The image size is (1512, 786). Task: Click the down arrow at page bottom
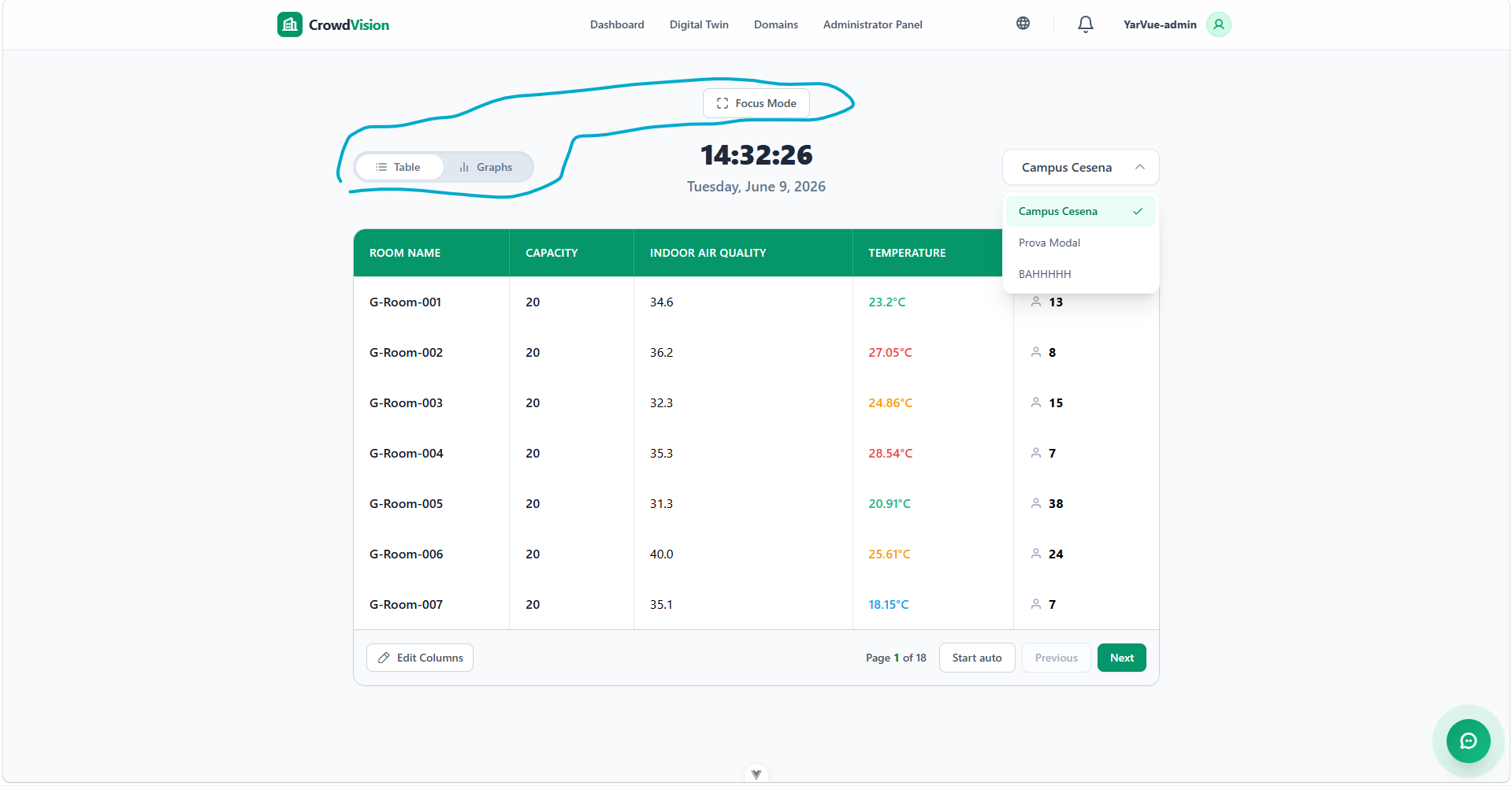click(x=756, y=774)
